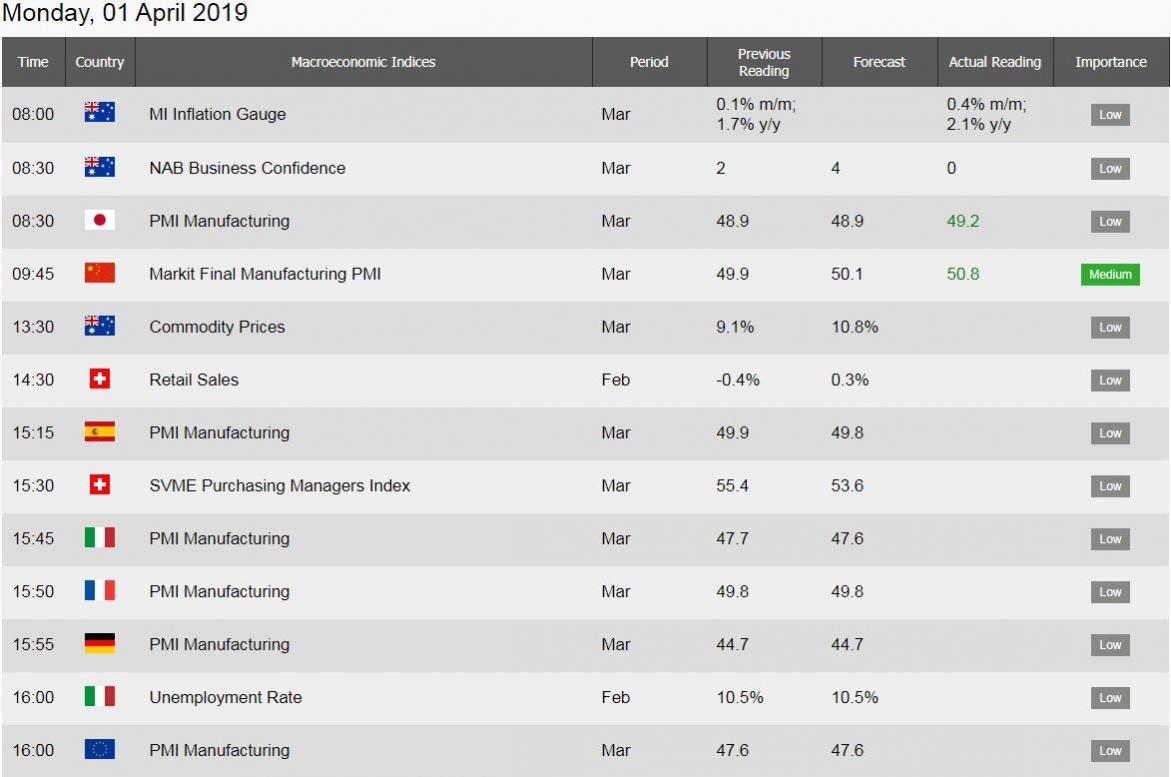Click the Low badge in MI Inflation Gauge row
Image resolution: width=1171 pixels, height=777 pixels.
[x=1110, y=114]
